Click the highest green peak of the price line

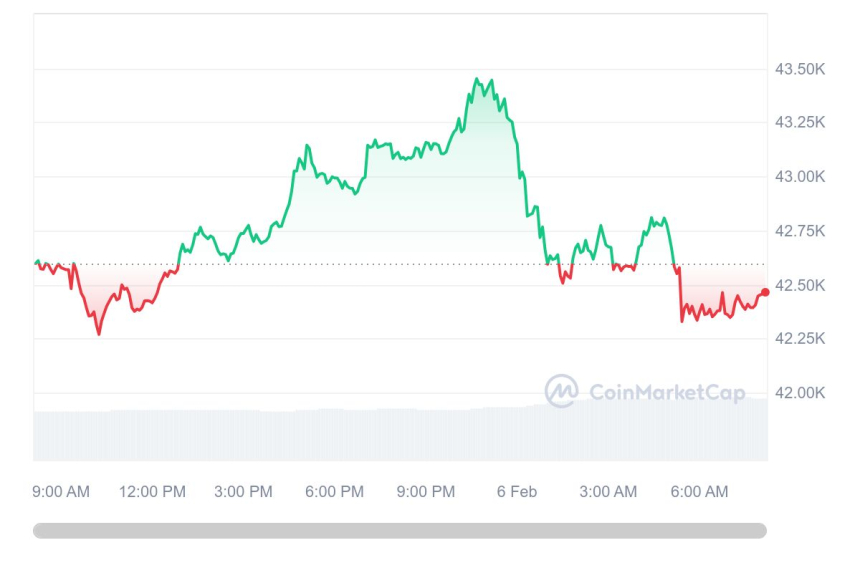[477, 79]
